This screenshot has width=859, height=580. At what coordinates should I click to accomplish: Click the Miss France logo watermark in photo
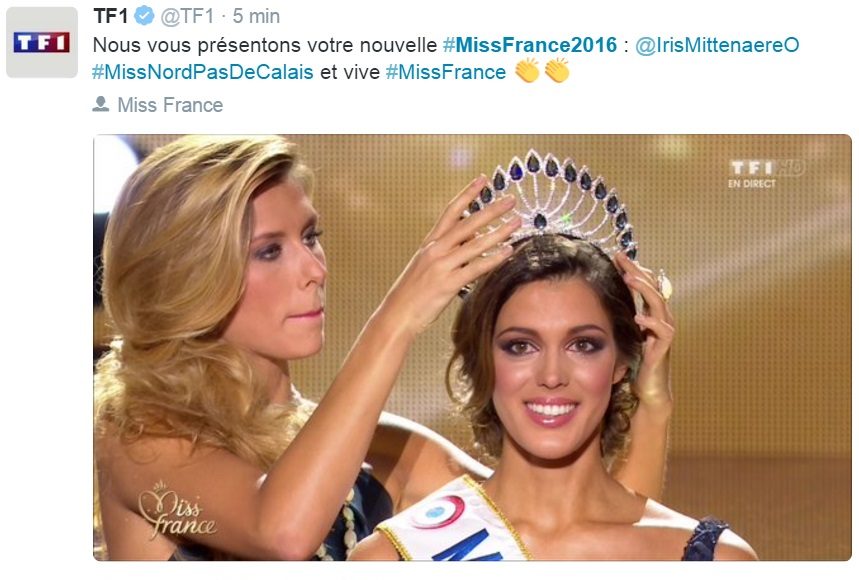[176, 511]
